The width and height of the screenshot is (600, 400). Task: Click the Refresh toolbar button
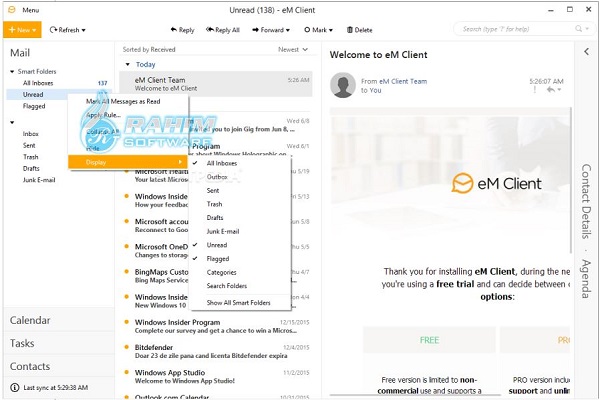(67, 30)
